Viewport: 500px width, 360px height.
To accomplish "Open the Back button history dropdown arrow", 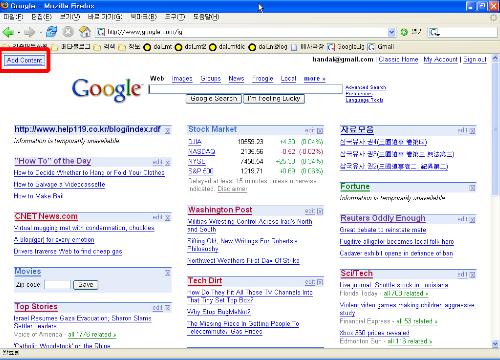I will (x=19, y=32).
